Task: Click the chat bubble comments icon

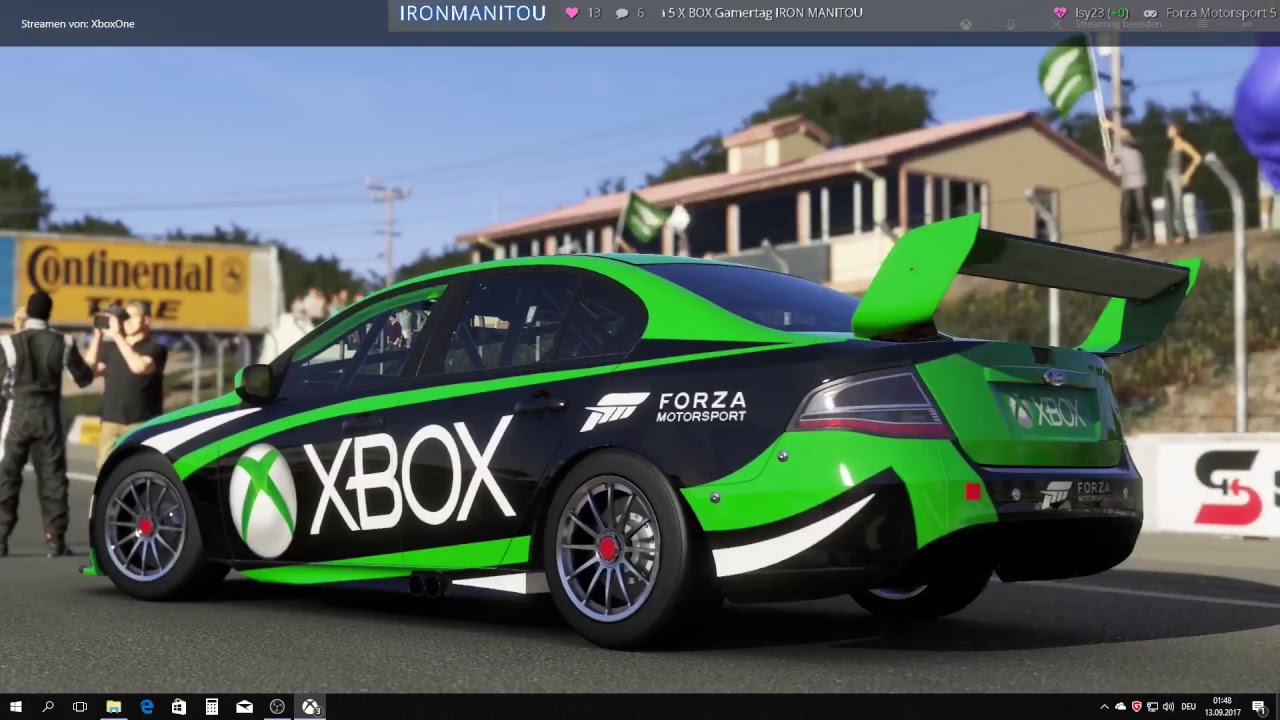Action: tap(622, 13)
